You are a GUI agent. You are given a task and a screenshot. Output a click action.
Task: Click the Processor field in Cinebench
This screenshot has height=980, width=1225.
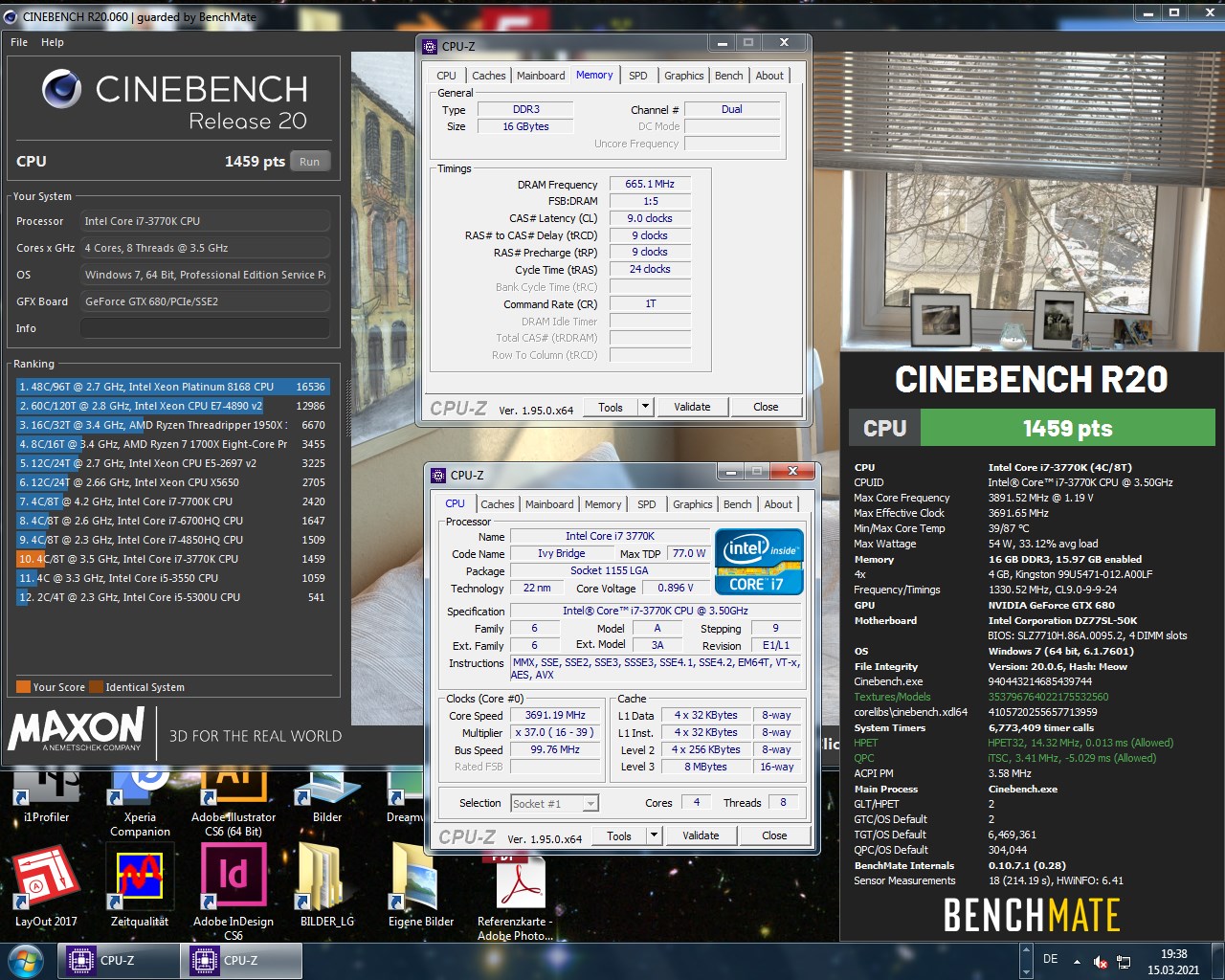pyautogui.click(x=205, y=221)
